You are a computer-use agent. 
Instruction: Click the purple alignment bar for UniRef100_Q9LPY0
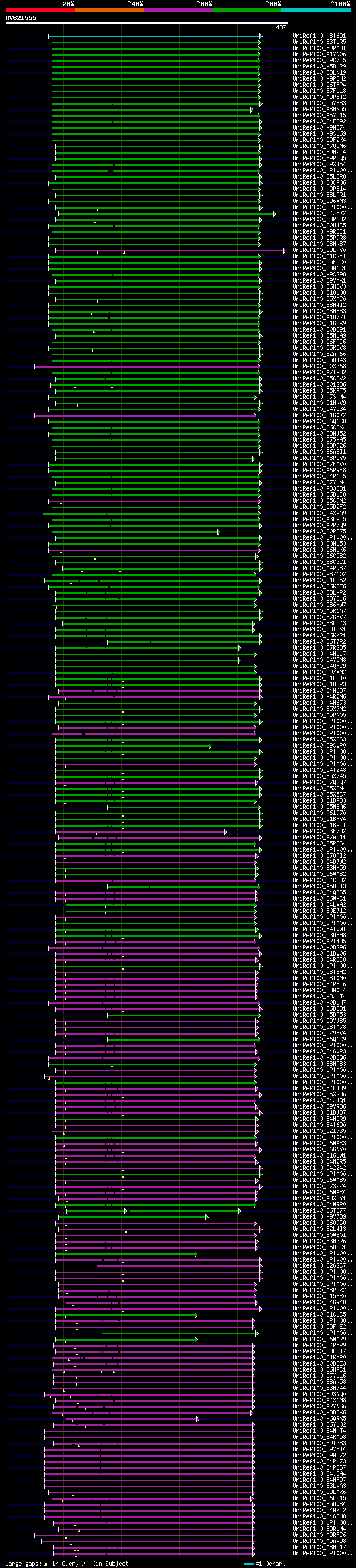click(x=170, y=250)
